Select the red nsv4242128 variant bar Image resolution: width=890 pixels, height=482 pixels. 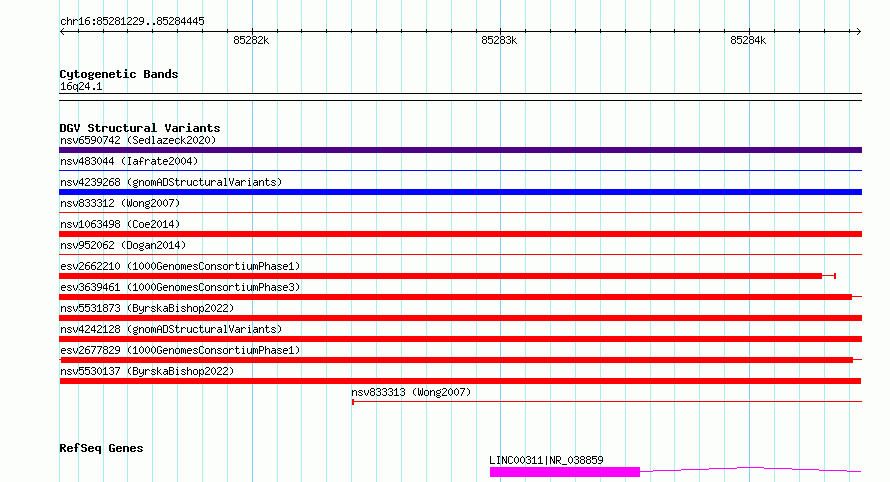(460, 339)
